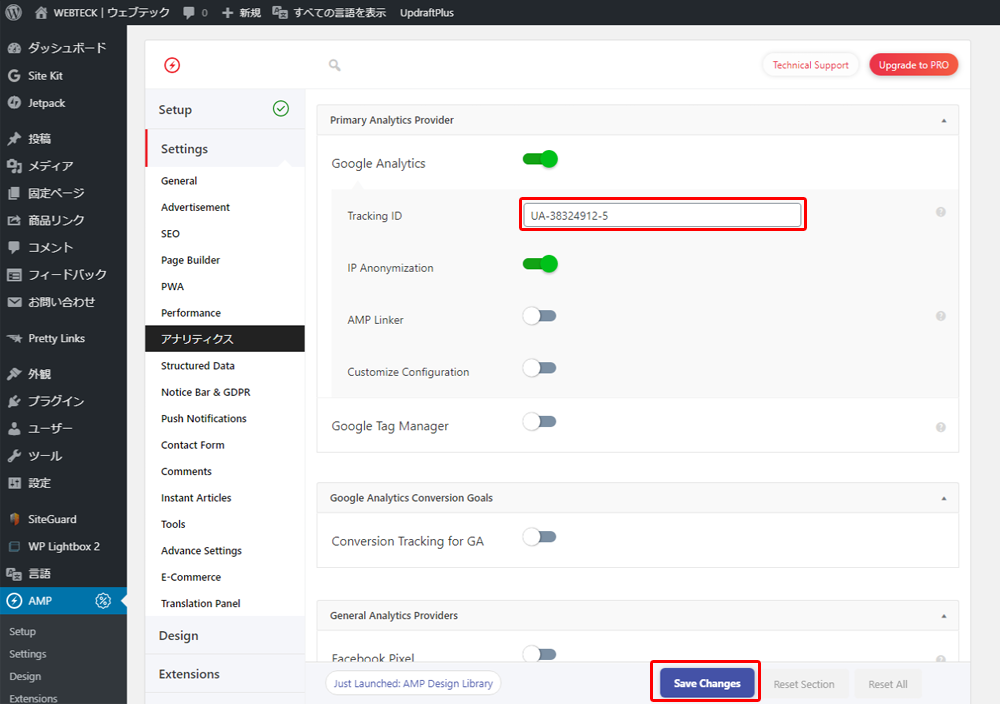The image size is (1000, 704).
Task: Expand the Design section
Action: point(225,636)
